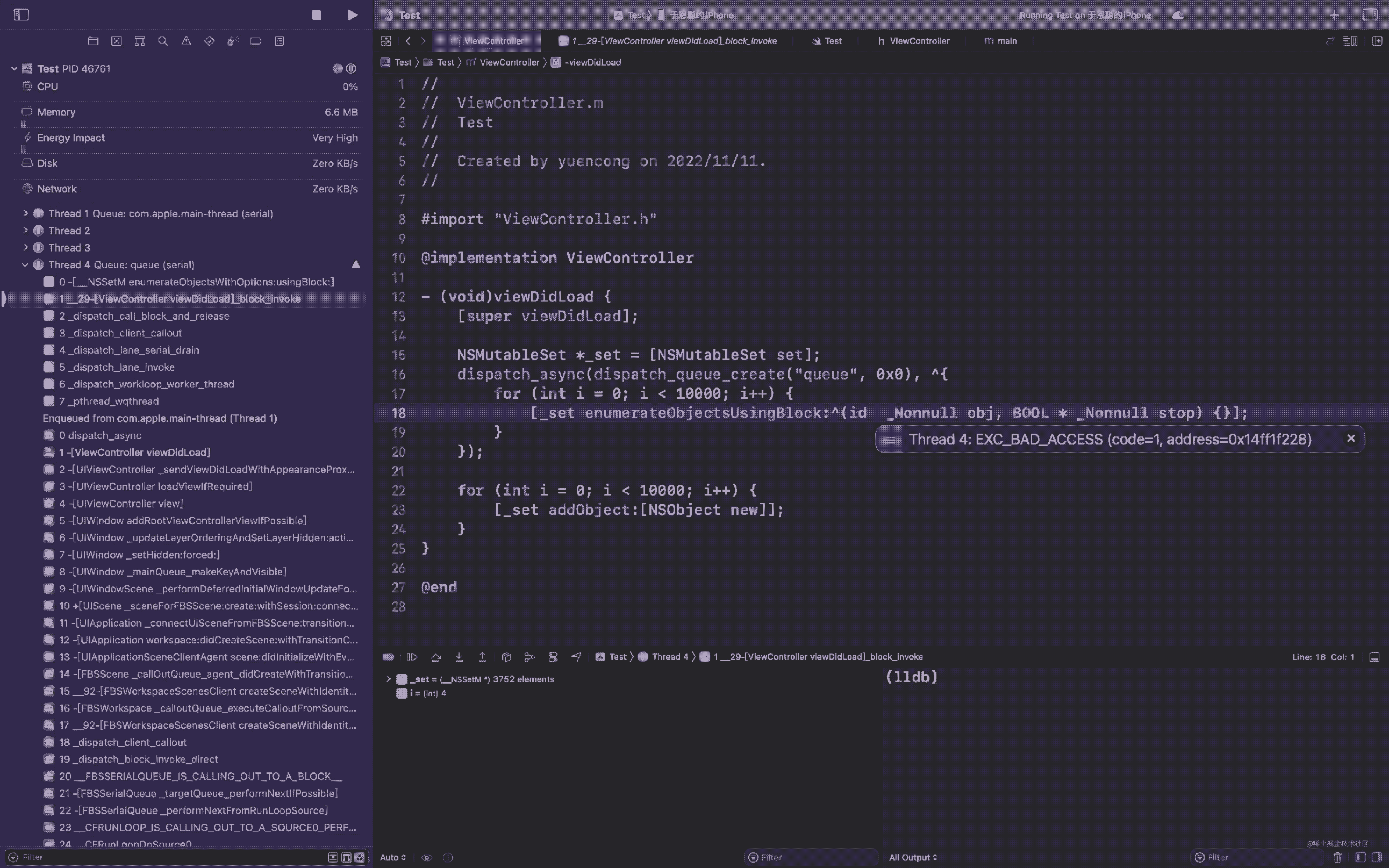Open the Breakpoint navigator icon

click(256, 41)
